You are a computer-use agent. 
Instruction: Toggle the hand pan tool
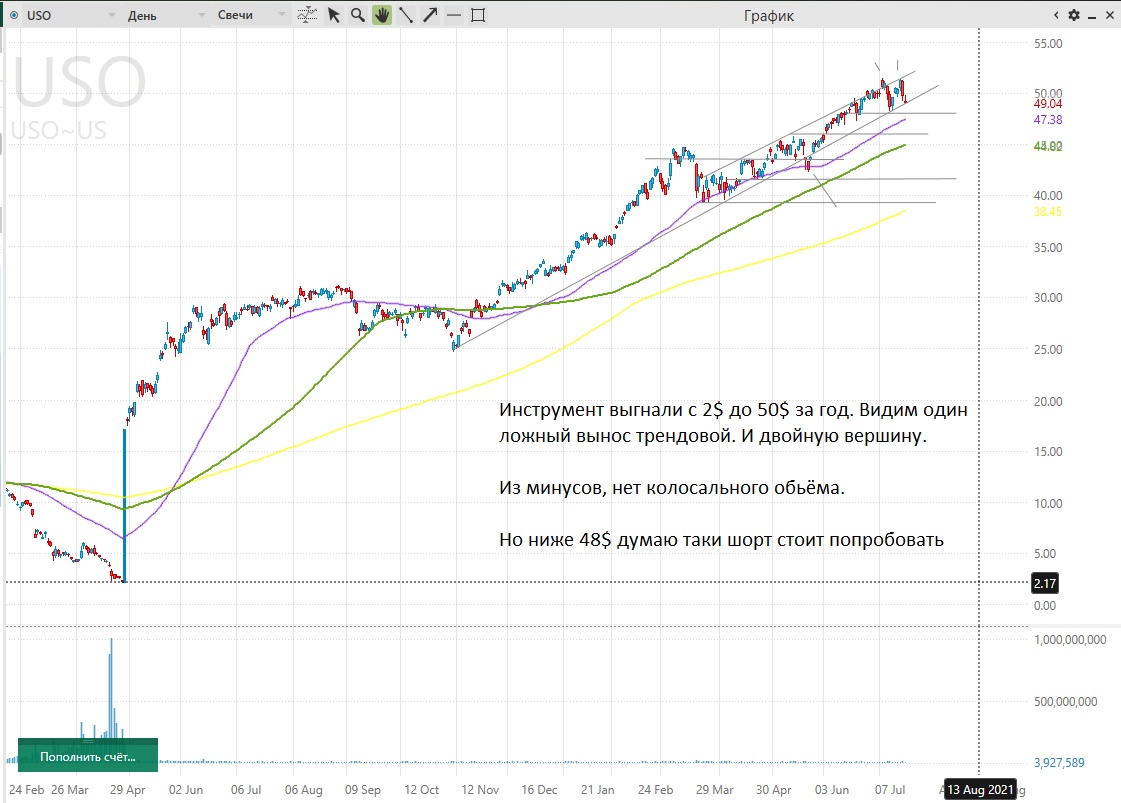click(382, 15)
